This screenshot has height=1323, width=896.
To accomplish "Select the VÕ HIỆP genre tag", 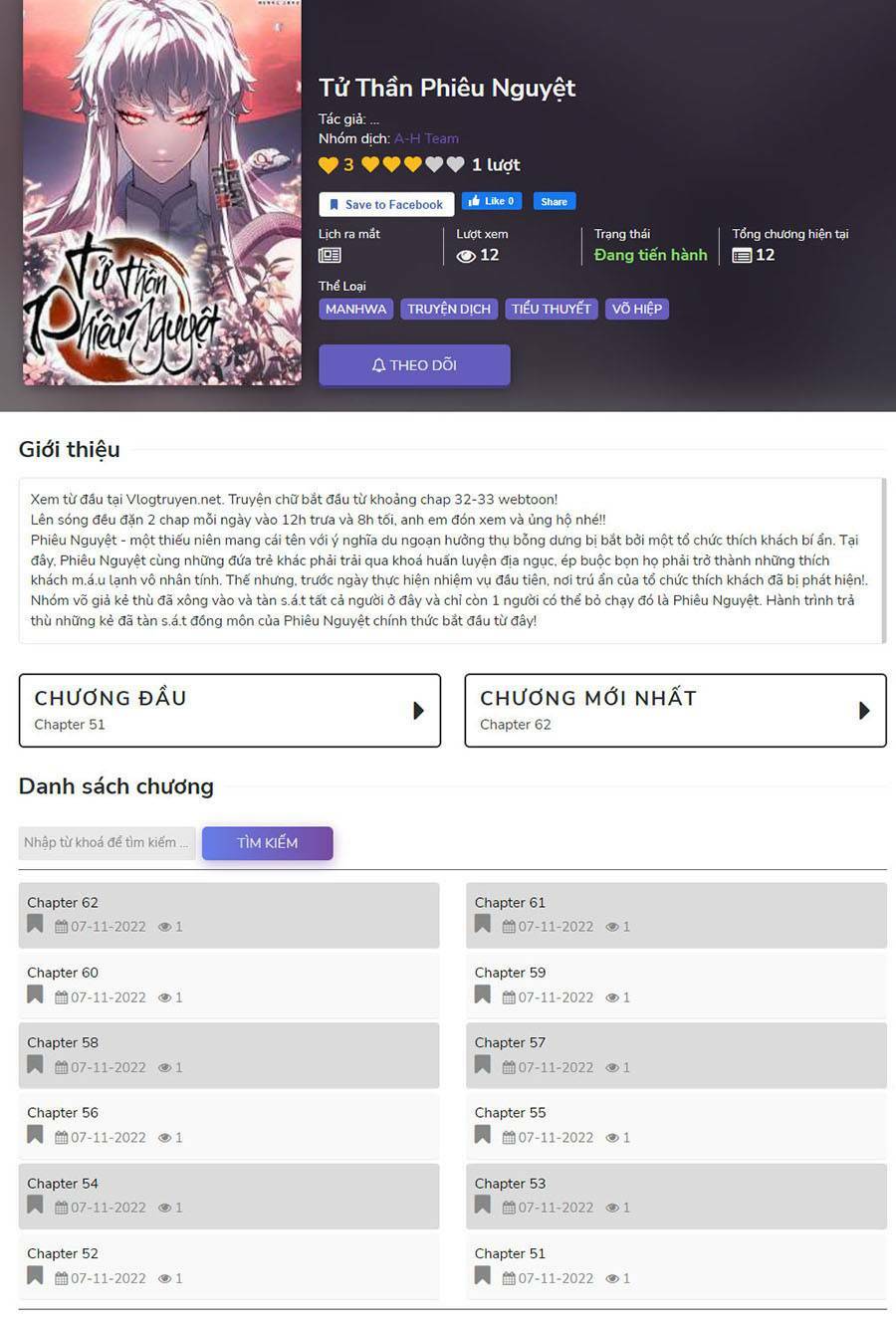I will [637, 309].
